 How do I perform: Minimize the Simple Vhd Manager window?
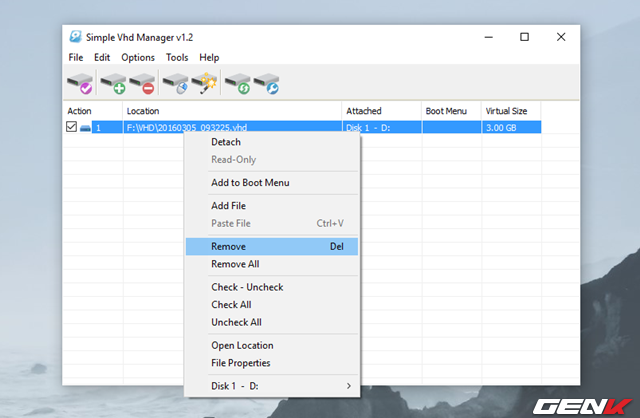coord(489,37)
